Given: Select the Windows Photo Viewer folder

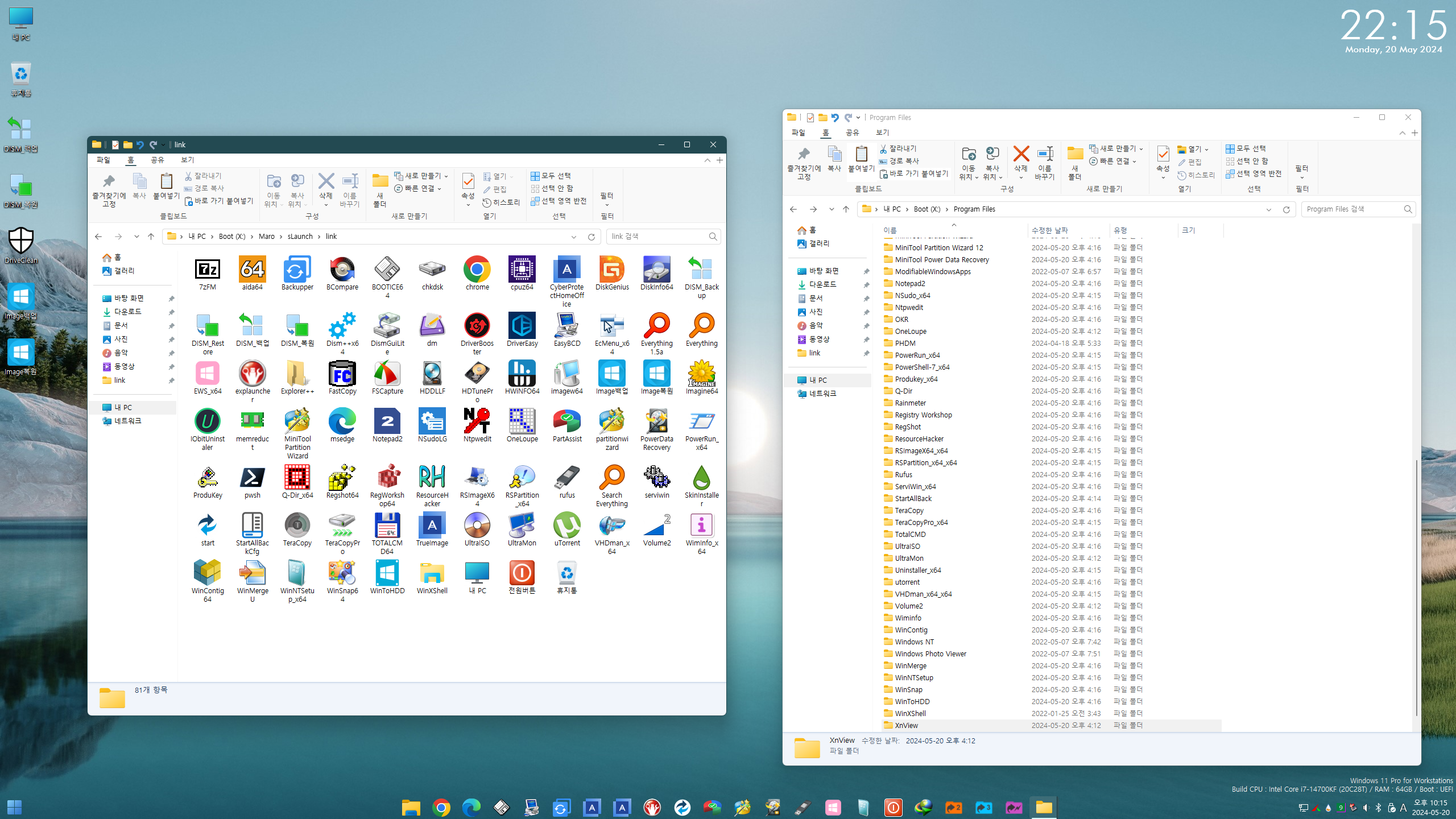Looking at the screenshot, I should click(x=1051, y=654).
